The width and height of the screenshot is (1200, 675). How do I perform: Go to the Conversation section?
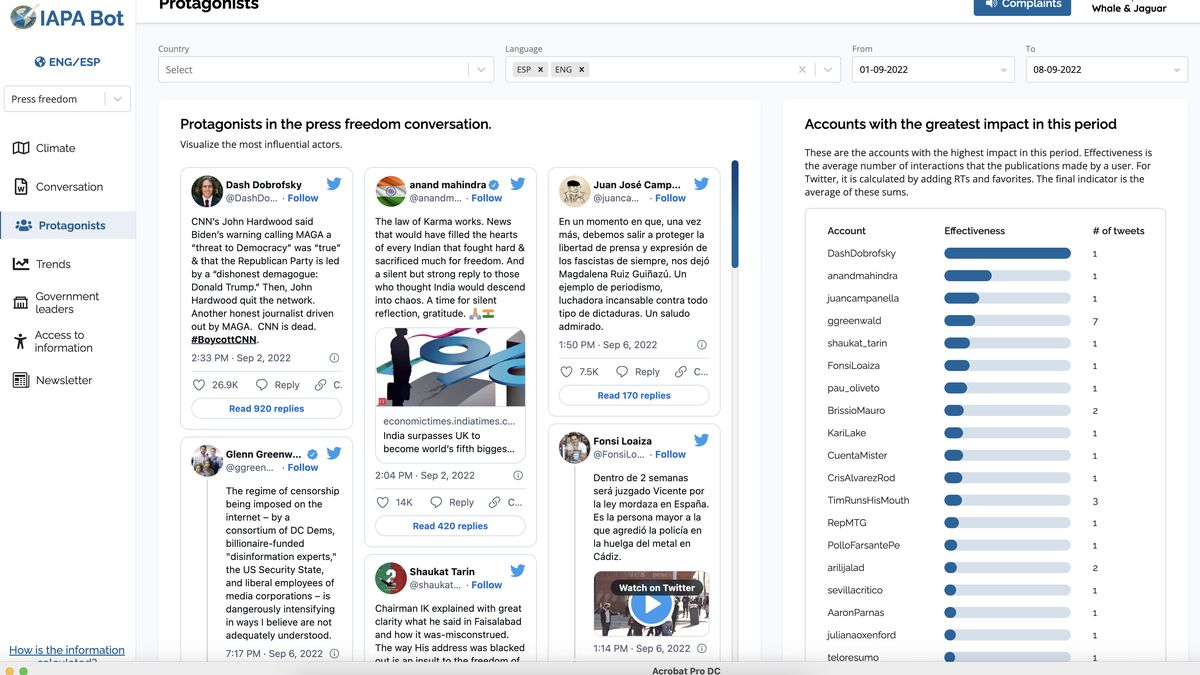(69, 187)
